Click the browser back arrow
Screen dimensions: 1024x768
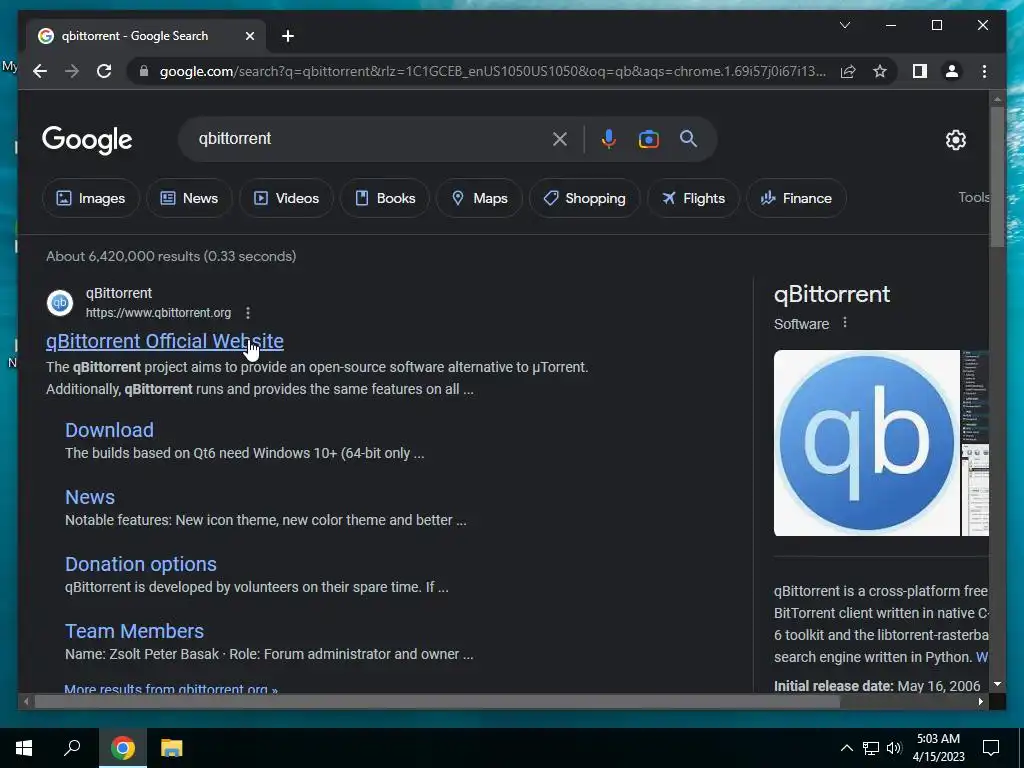pos(40,71)
